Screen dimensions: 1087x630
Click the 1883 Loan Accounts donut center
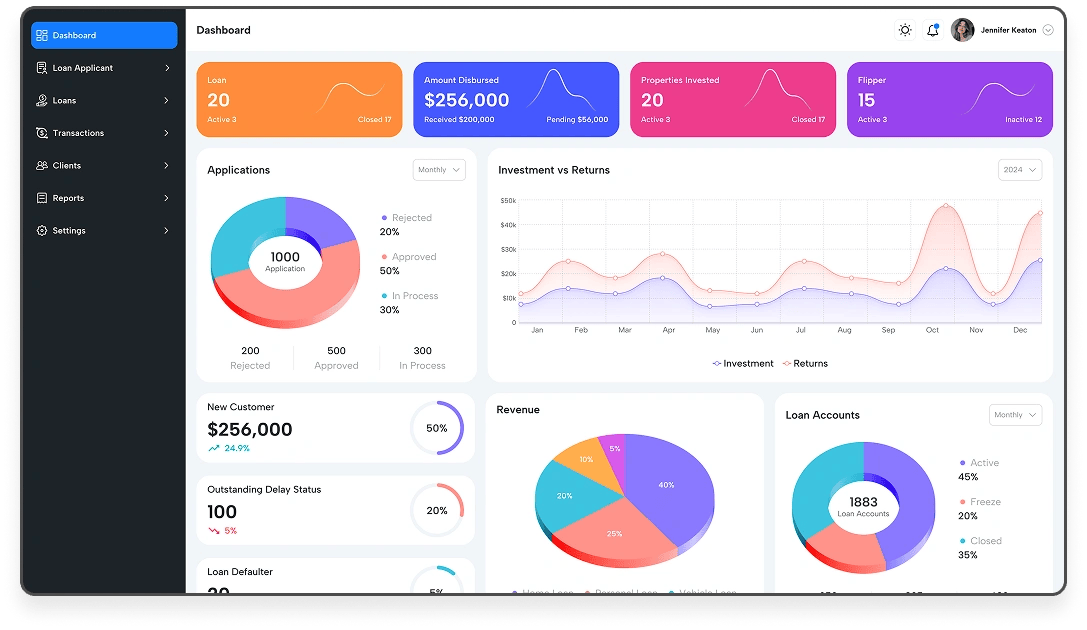coord(863,507)
